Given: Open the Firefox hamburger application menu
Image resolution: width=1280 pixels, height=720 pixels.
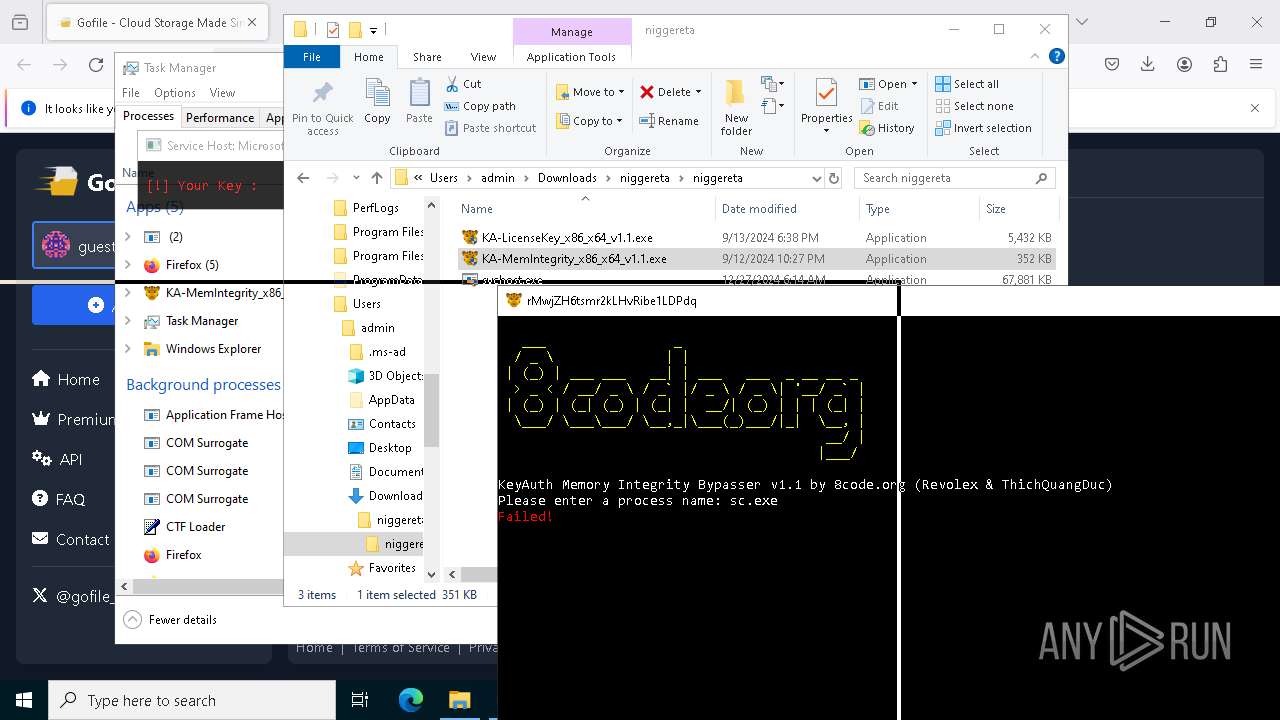Looking at the screenshot, I should point(1256,65).
